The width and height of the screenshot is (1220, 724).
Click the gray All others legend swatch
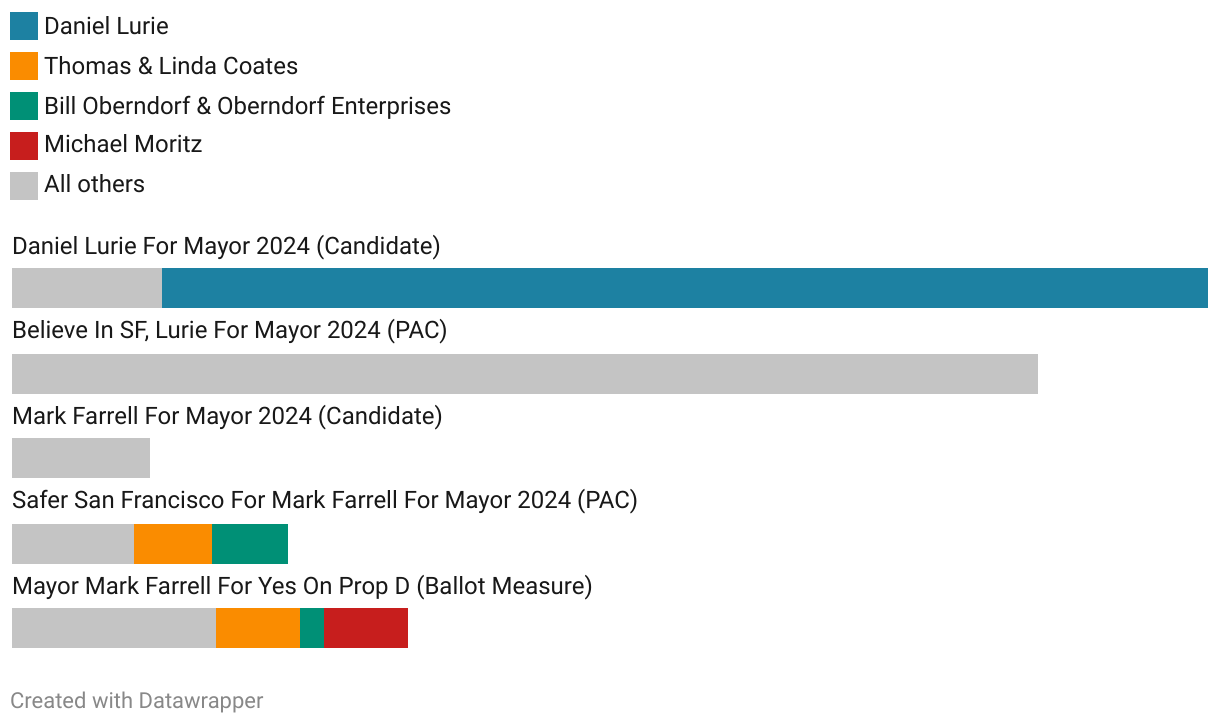24,185
